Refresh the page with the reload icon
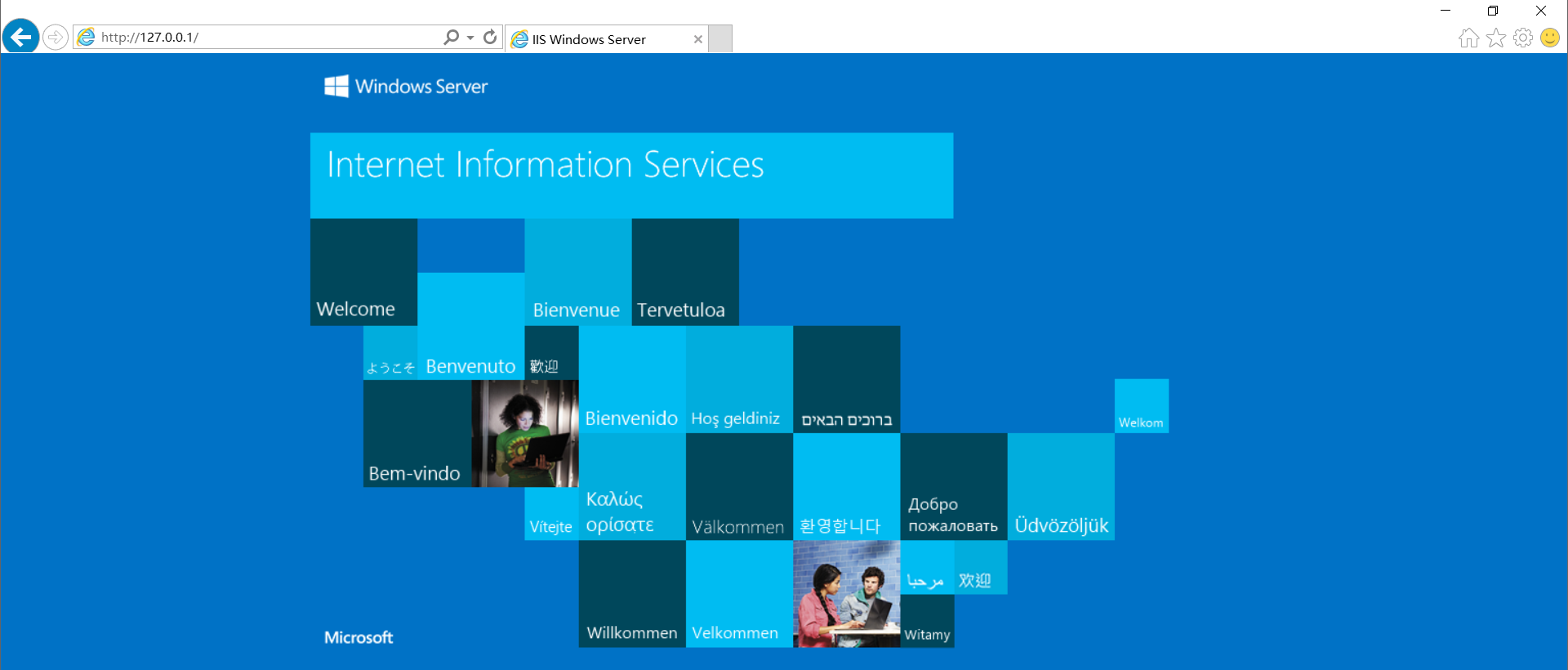 pos(490,38)
